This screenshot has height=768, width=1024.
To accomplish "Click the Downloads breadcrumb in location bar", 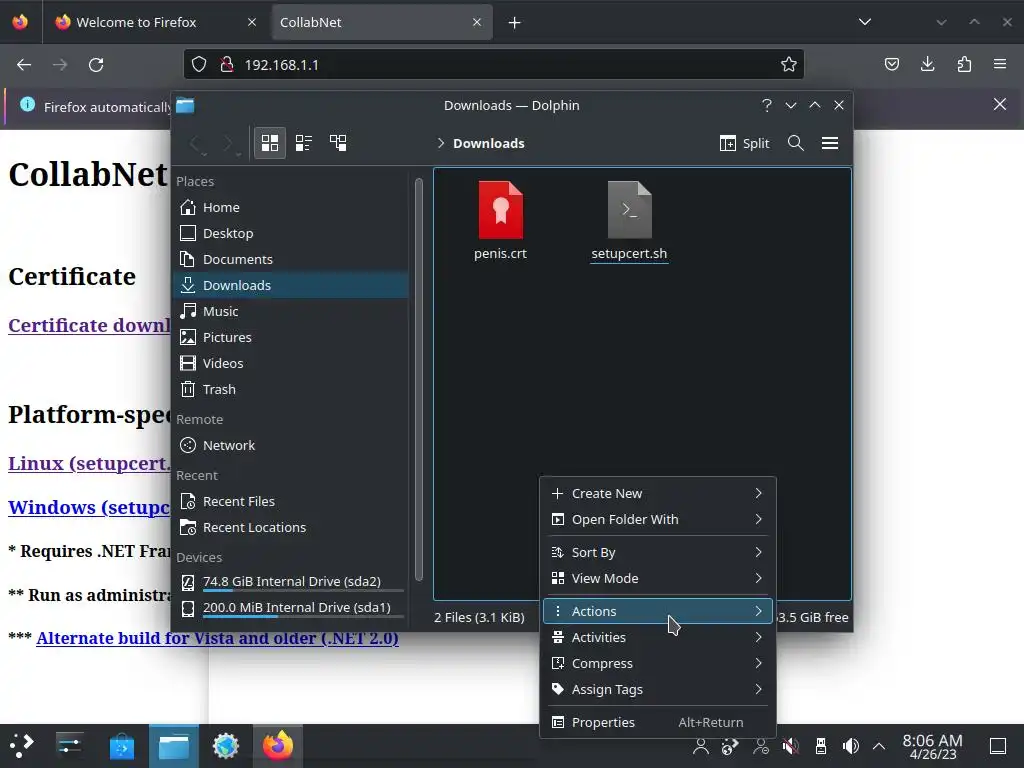I will pyautogui.click(x=488, y=143).
